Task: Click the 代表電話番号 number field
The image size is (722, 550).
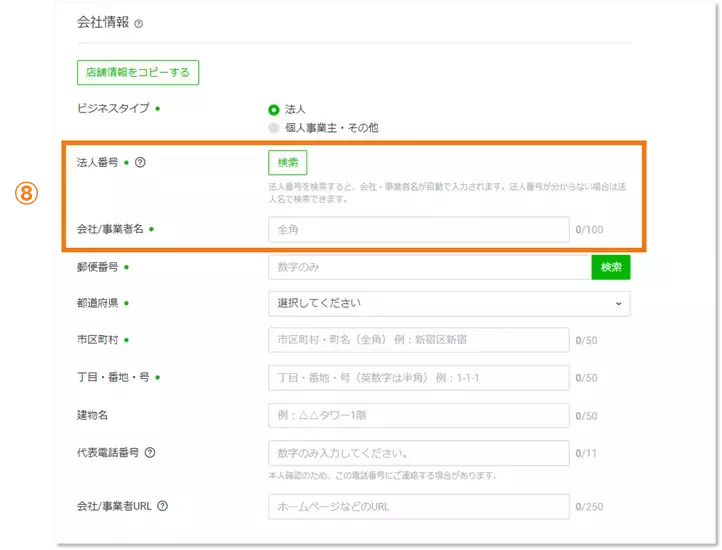Action: [x=418, y=453]
